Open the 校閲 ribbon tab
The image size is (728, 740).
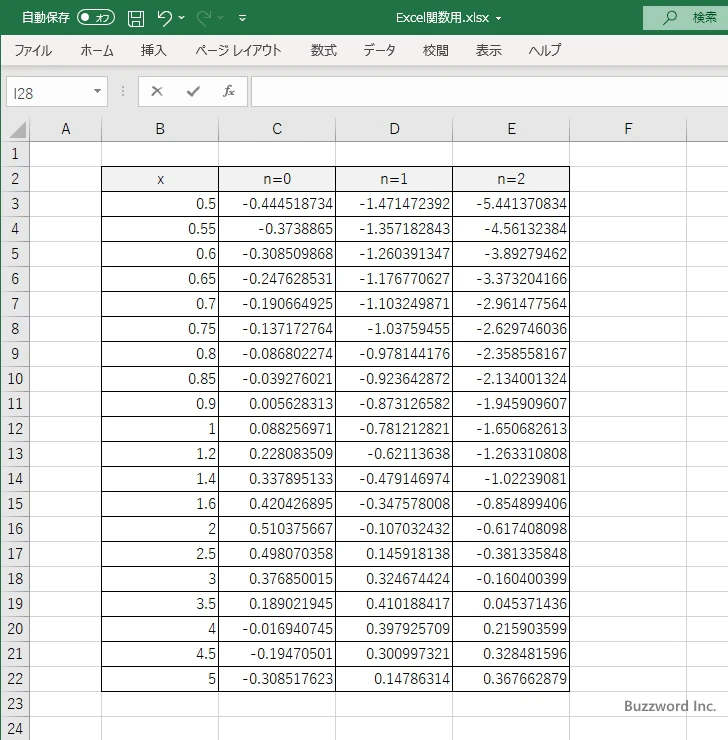coord(435,50)
